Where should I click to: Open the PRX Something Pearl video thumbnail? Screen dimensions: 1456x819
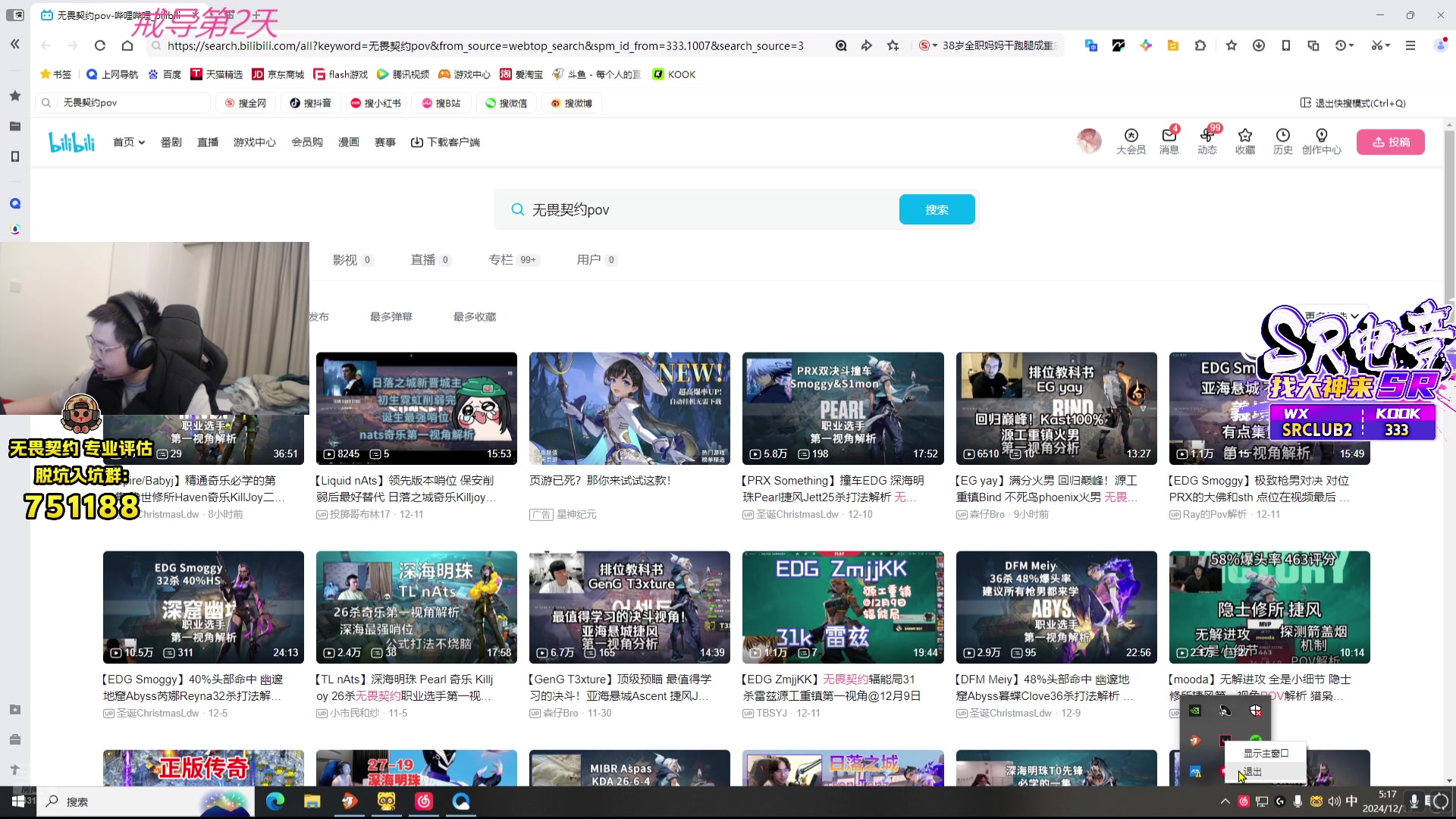click(x=843, y=408)
